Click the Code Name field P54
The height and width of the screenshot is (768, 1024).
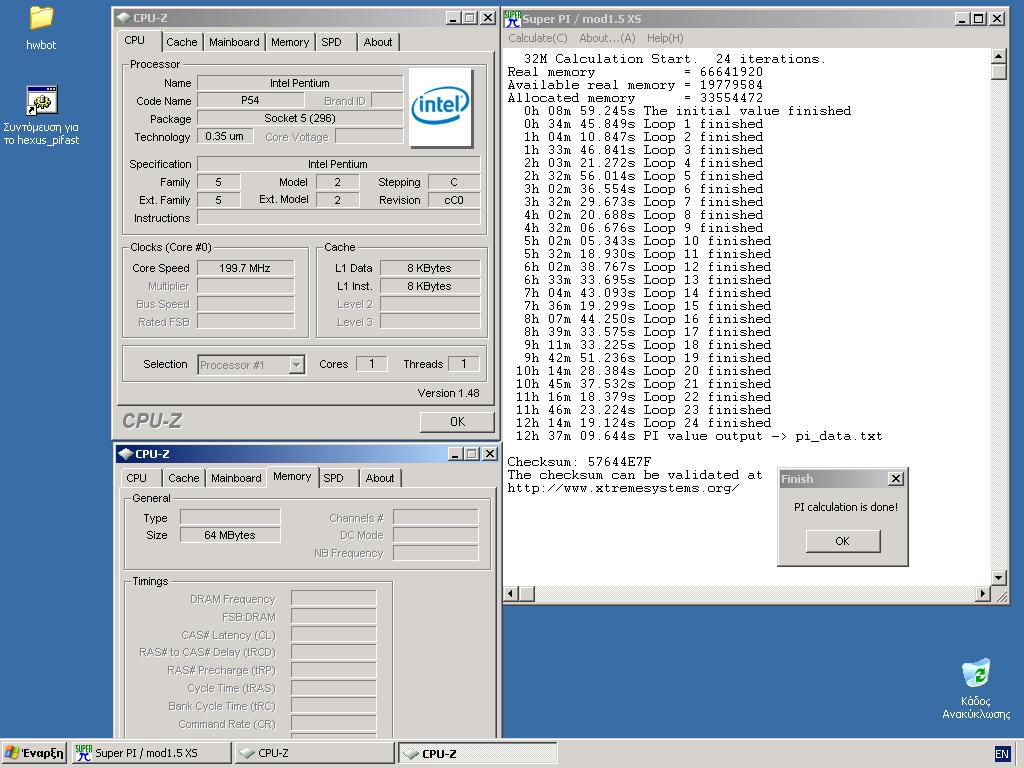[x=250, y=101]
